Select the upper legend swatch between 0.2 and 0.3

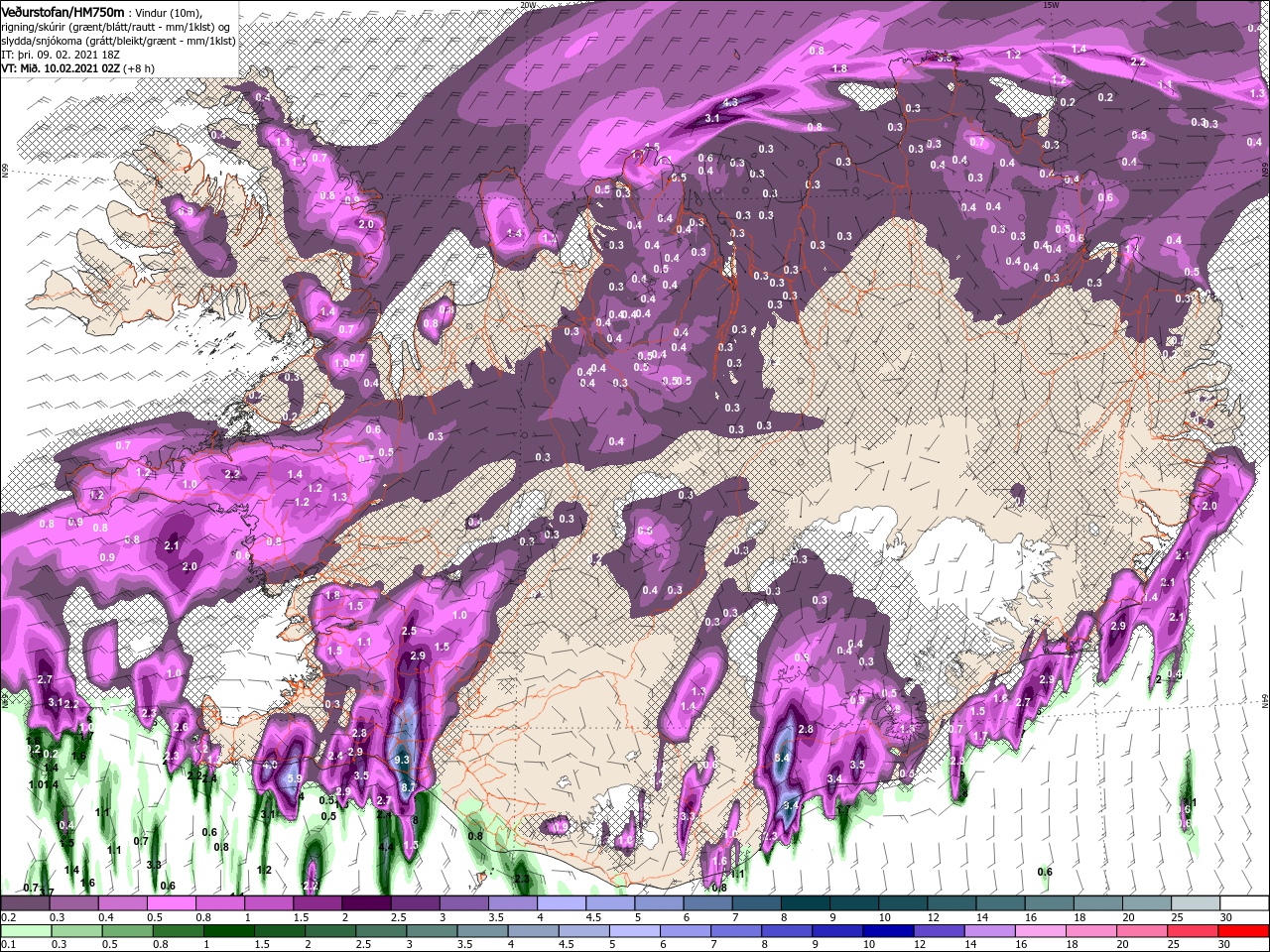[25, 902]
